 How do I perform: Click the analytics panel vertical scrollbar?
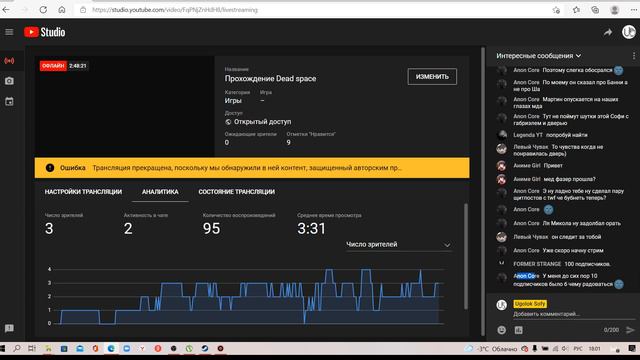(x=466, y=256)
